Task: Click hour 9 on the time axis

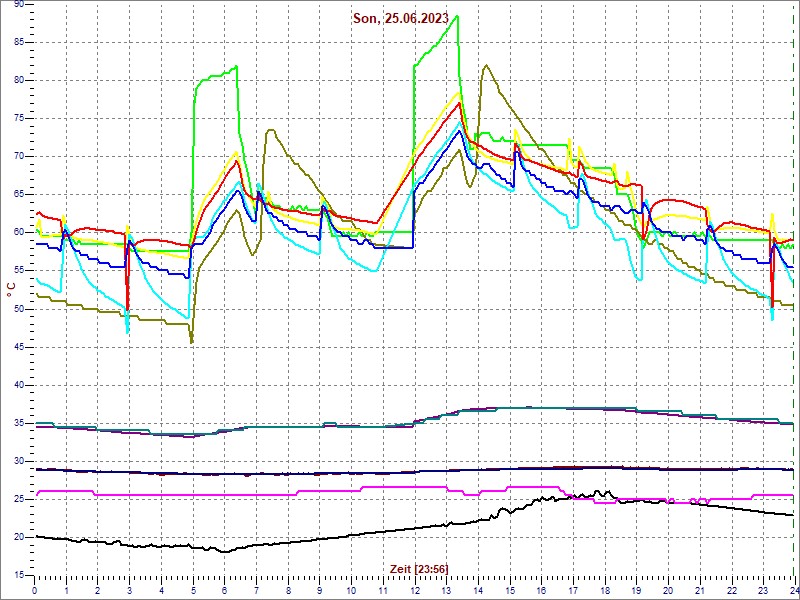Action: pos(320,590)
